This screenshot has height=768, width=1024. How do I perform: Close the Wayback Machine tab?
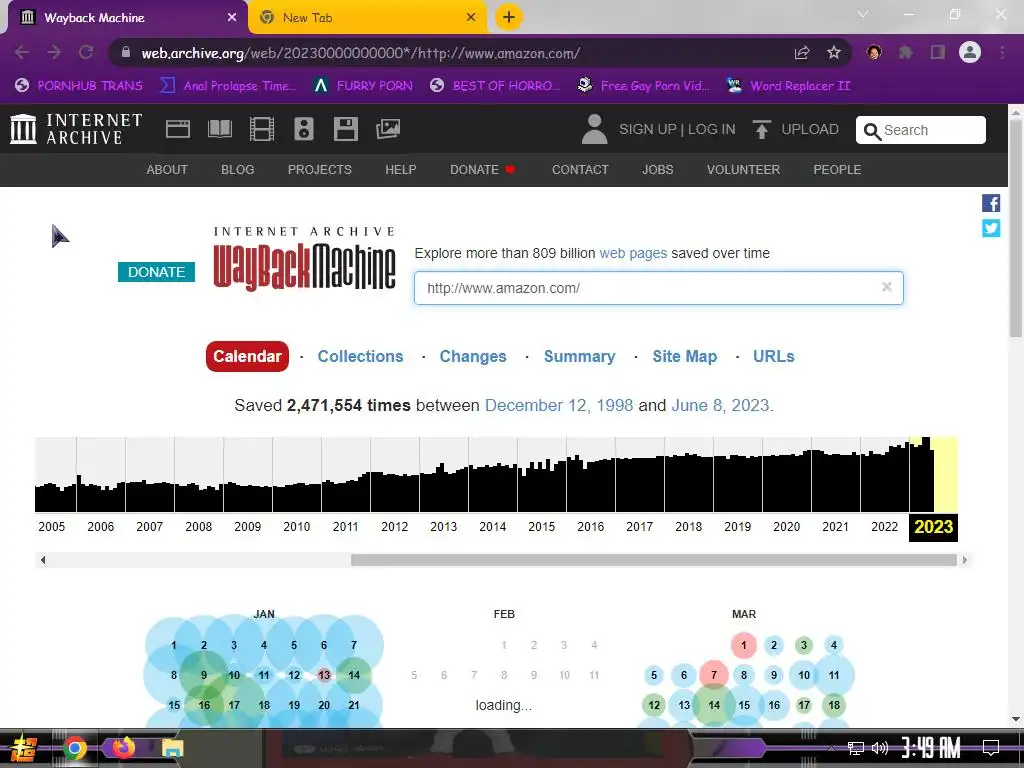[x=231, y=18]
